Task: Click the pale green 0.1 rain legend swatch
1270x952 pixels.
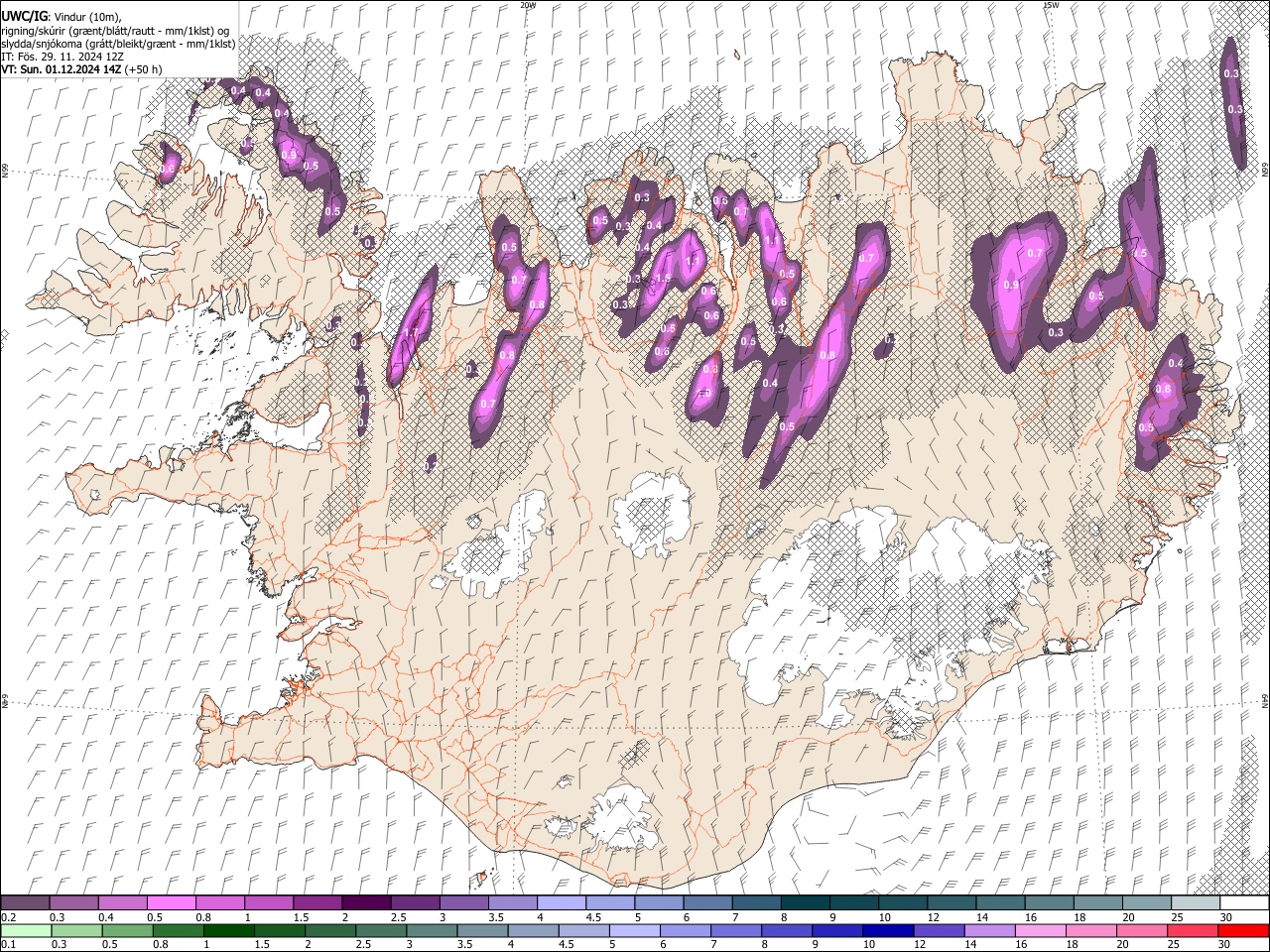Action: tap(25, 930)
